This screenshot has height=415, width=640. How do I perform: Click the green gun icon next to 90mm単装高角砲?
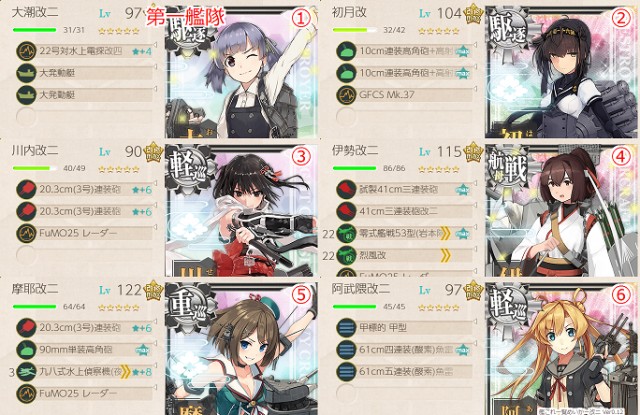click(26, 350)
